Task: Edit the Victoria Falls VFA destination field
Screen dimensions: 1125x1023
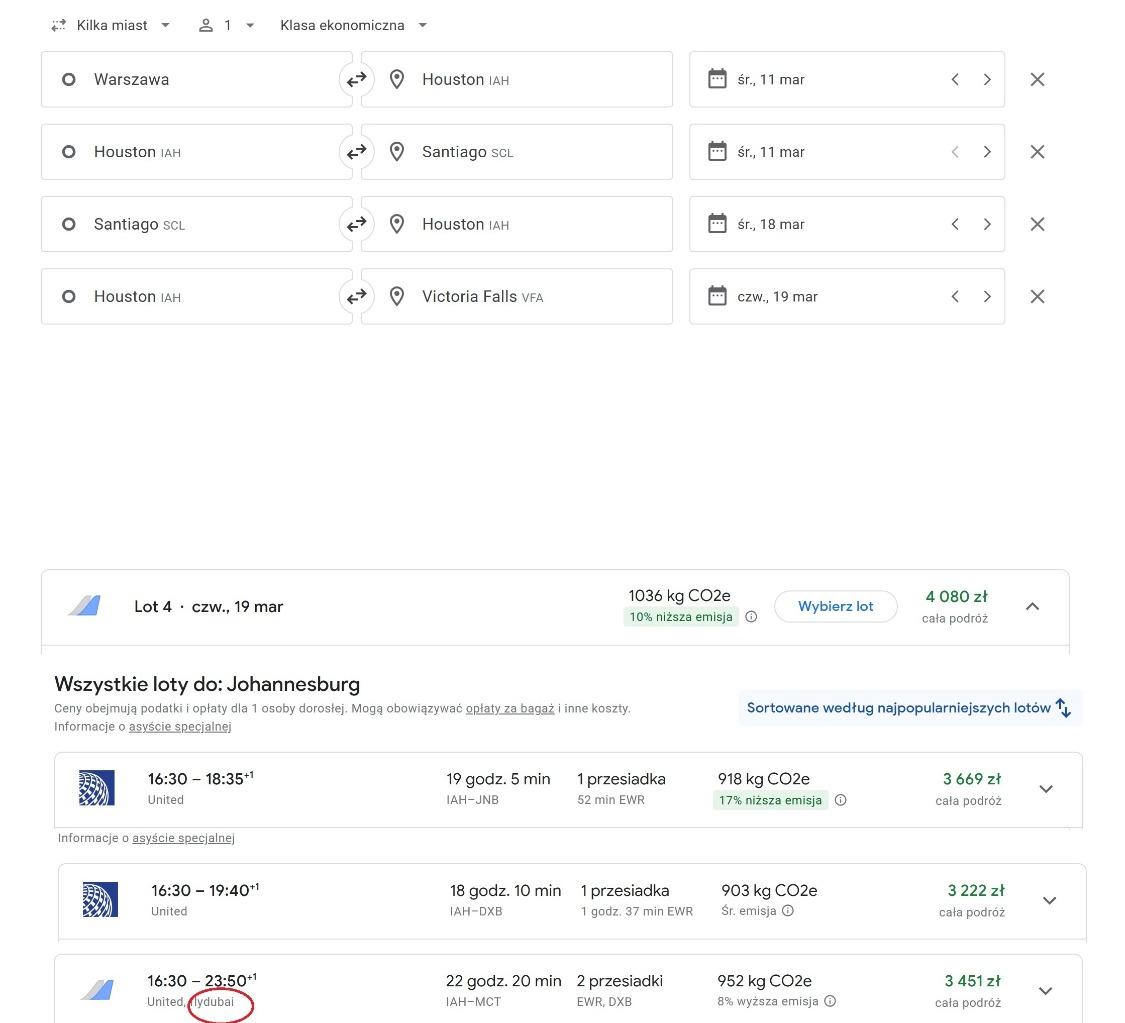Action: [x=517, y=296]
